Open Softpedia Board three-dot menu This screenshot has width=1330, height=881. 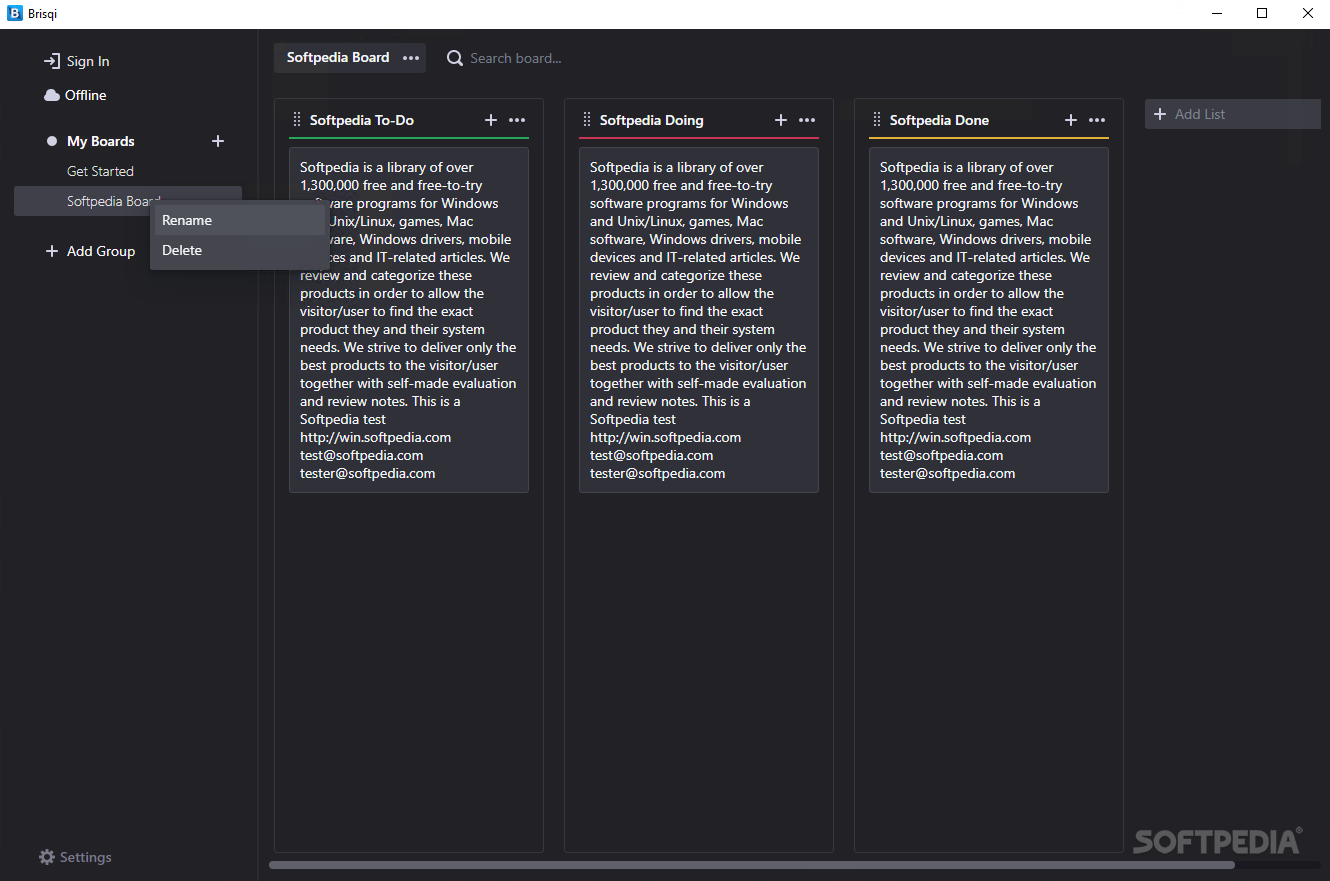click(x=411, y=58)
